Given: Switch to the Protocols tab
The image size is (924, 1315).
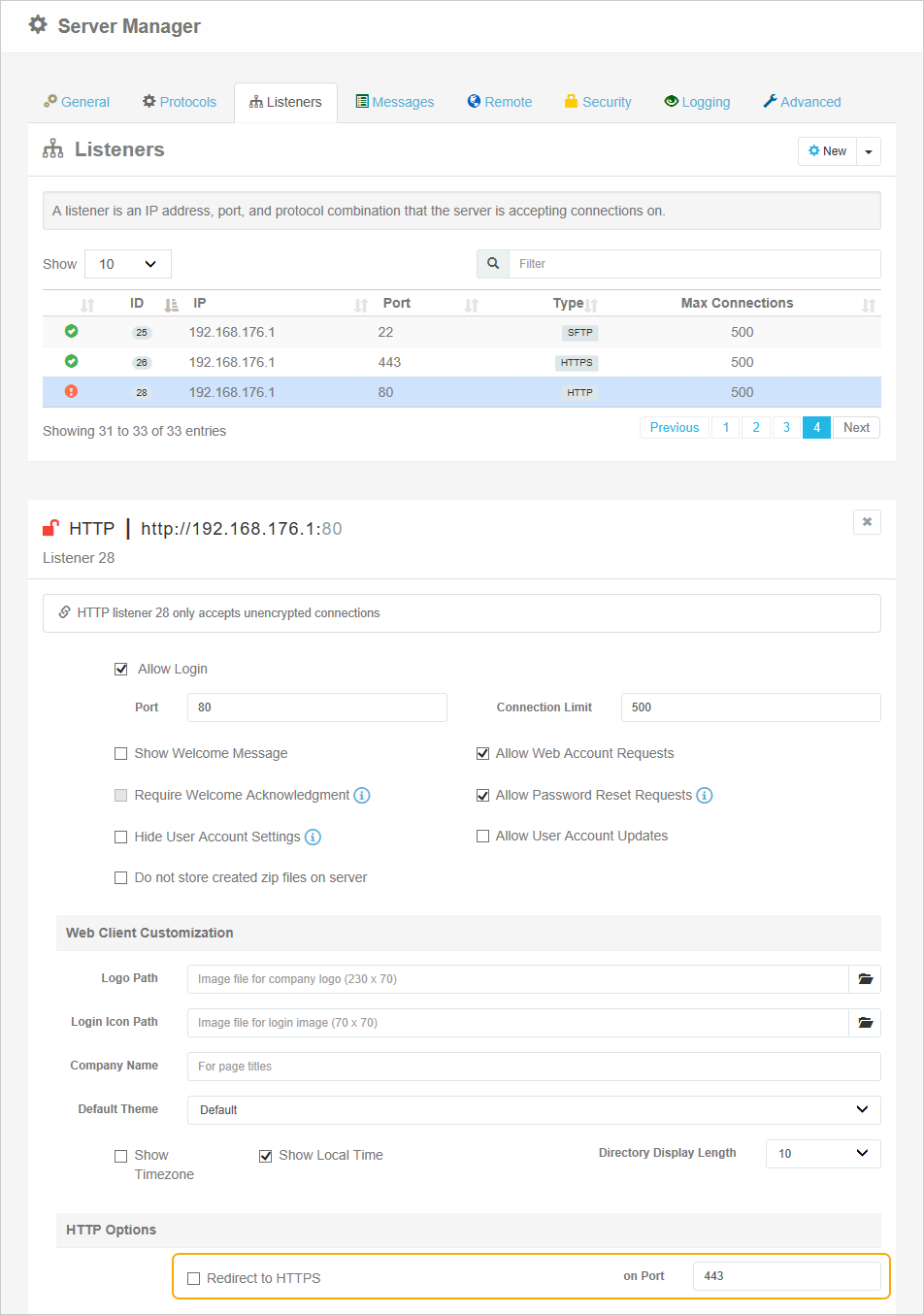Looking at the screenshot, I should (x=180, y=102).
